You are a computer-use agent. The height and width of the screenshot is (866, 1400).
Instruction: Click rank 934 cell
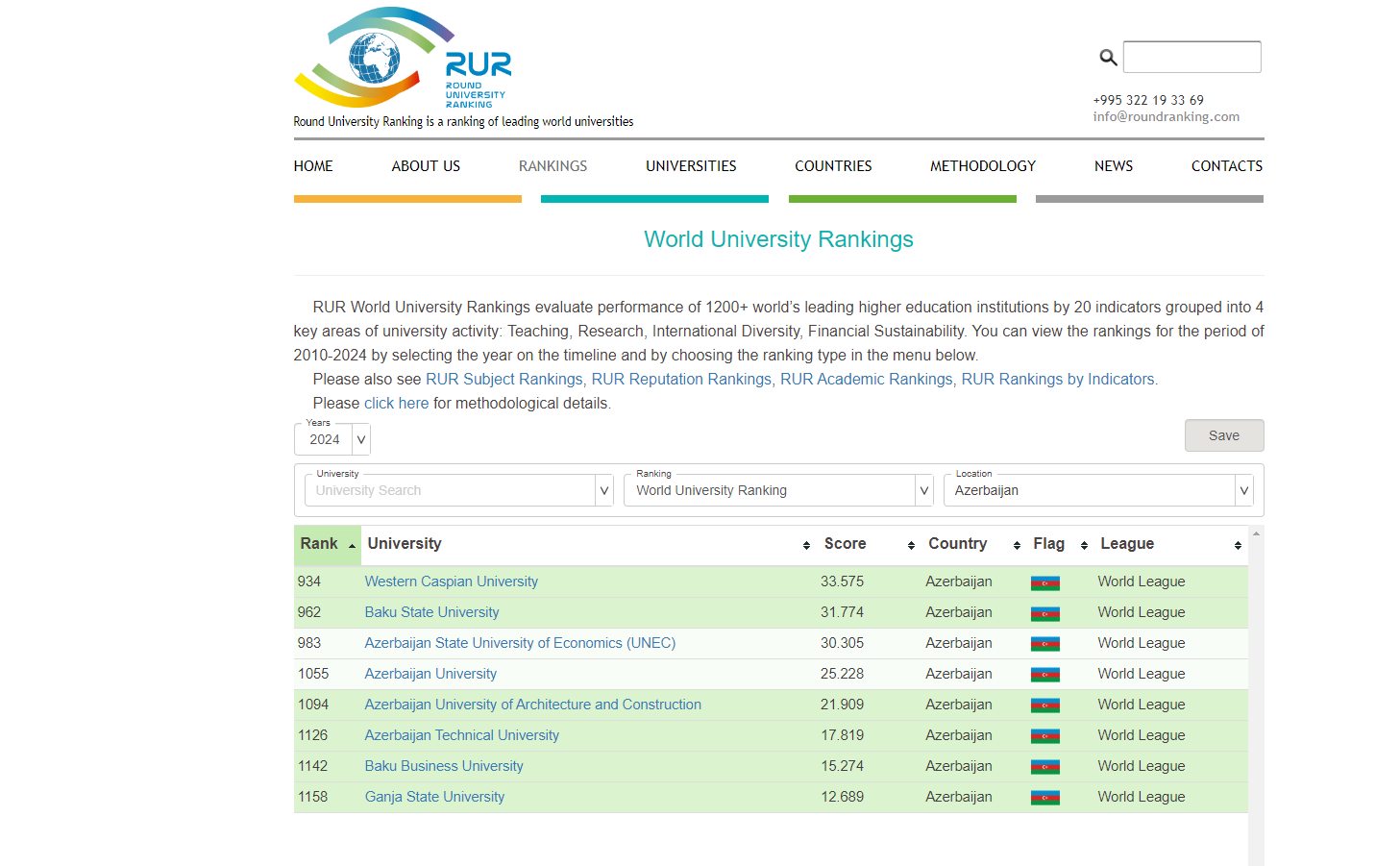coord(309,581)
